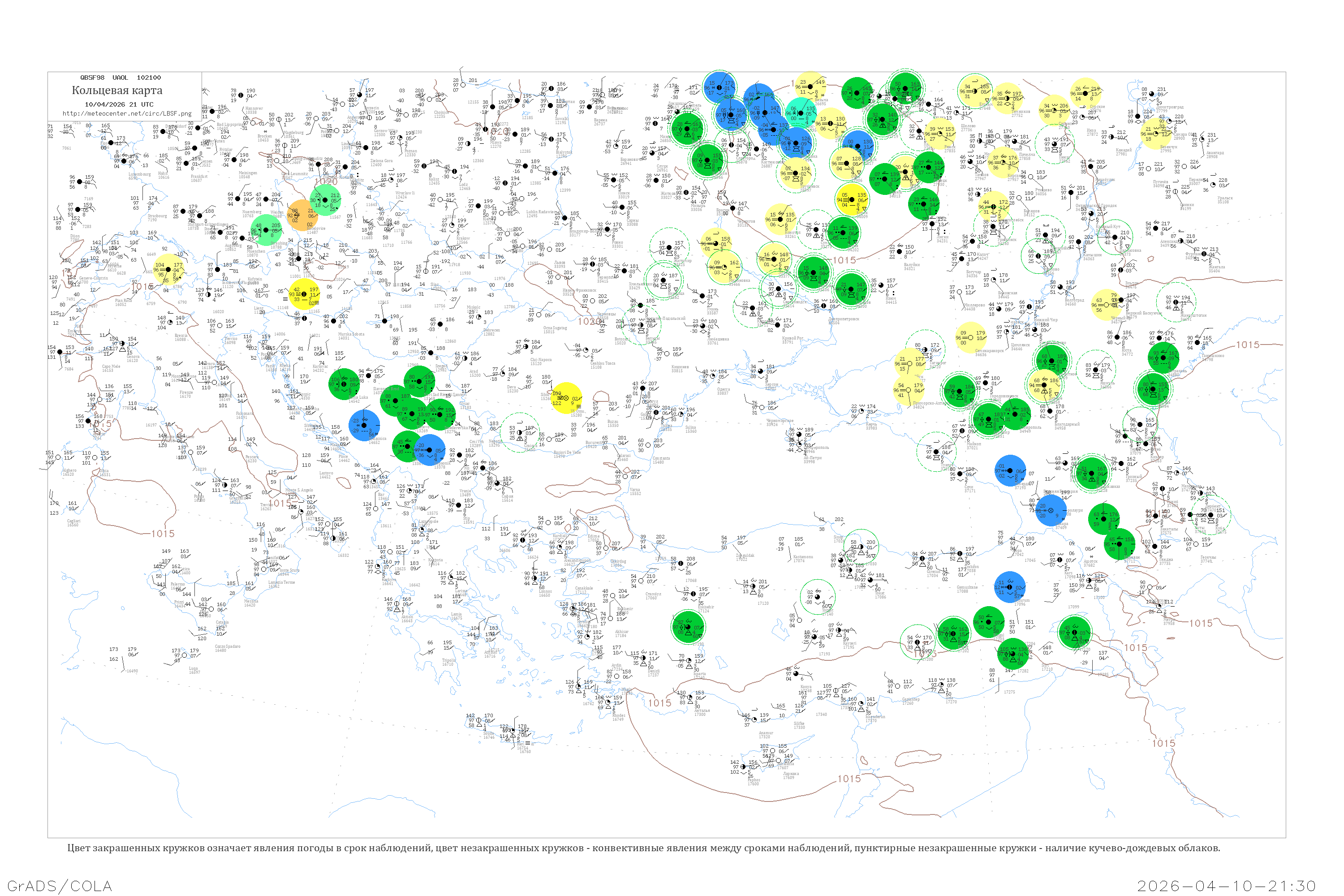Image resolution: width=1344 pixels, height=896 pixels.
Task: Click the bright yellow circle at Курск
Action: 852,198
